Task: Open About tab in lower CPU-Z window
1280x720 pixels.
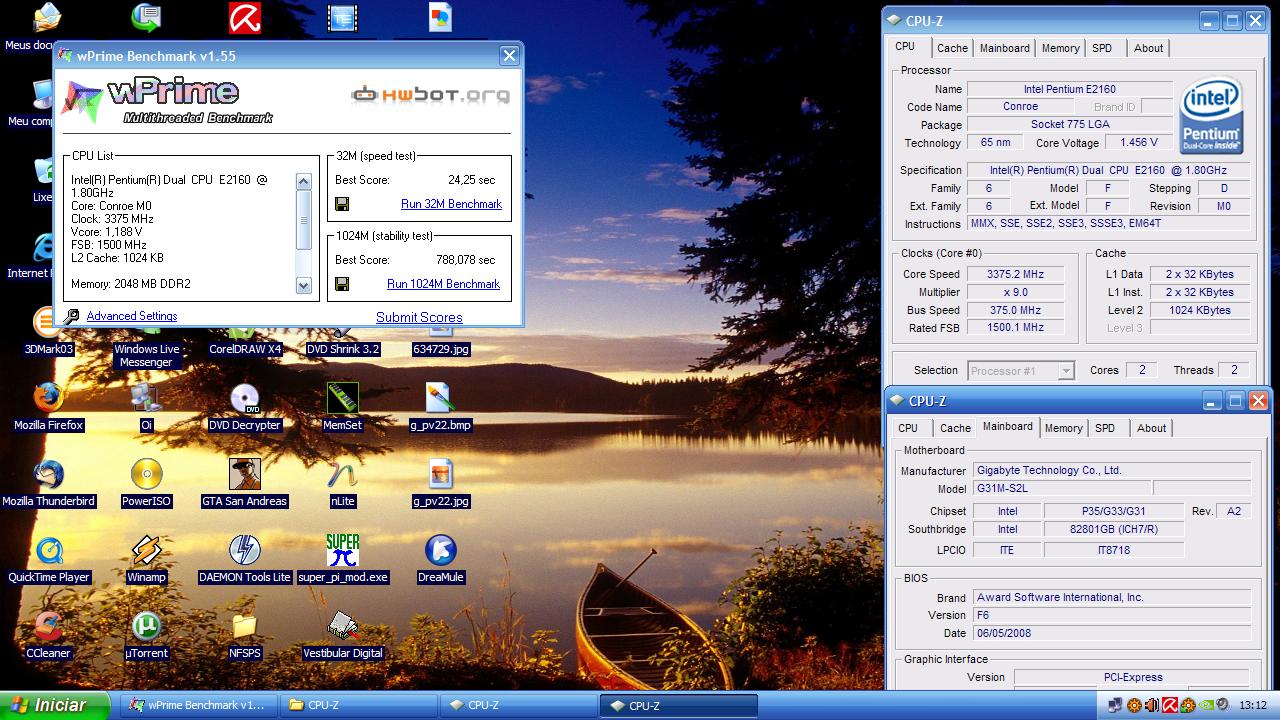Action: (x=1151, y=428)
